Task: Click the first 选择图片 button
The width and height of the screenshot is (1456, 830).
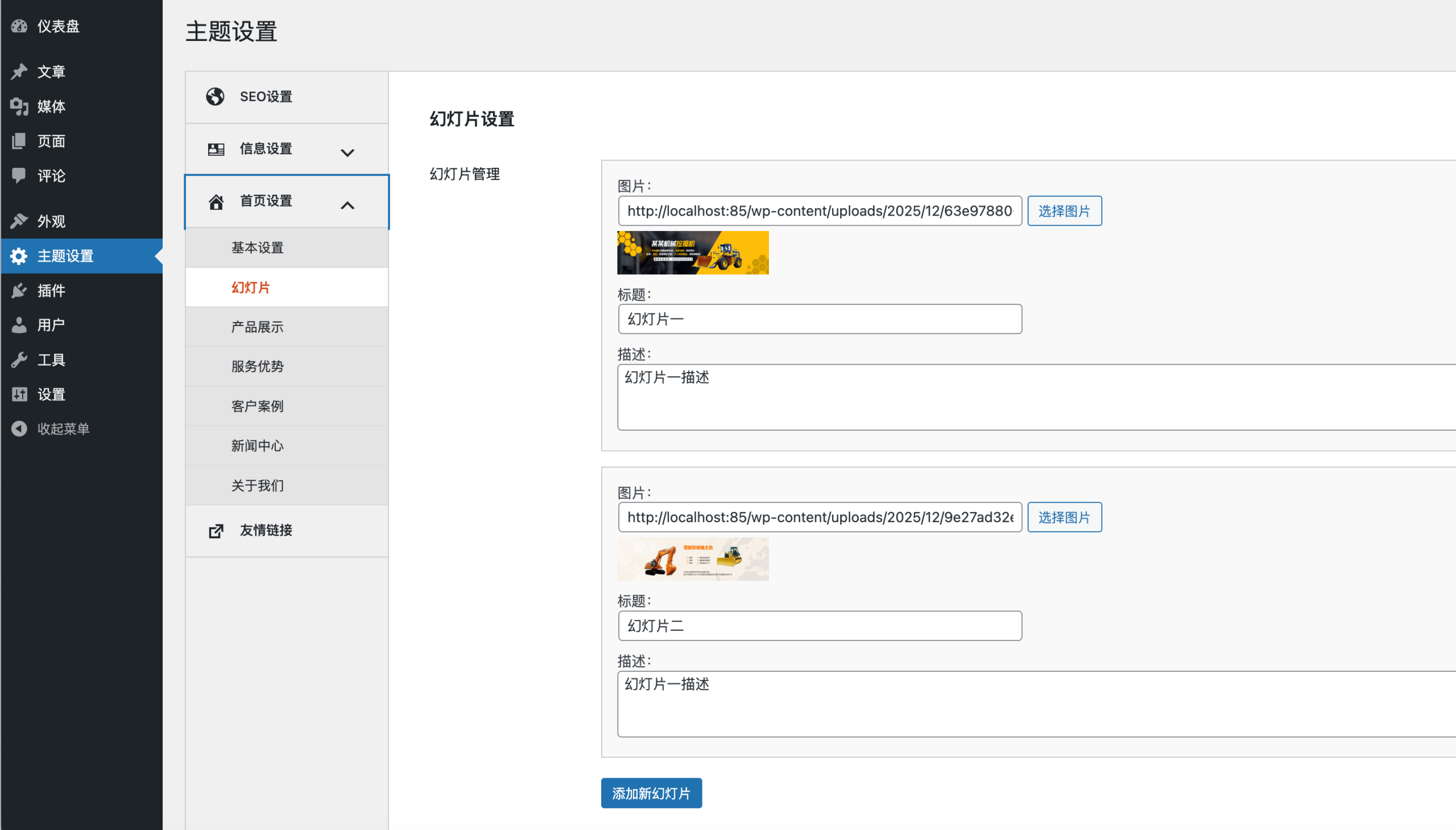Action: [x=1064, y=211]
